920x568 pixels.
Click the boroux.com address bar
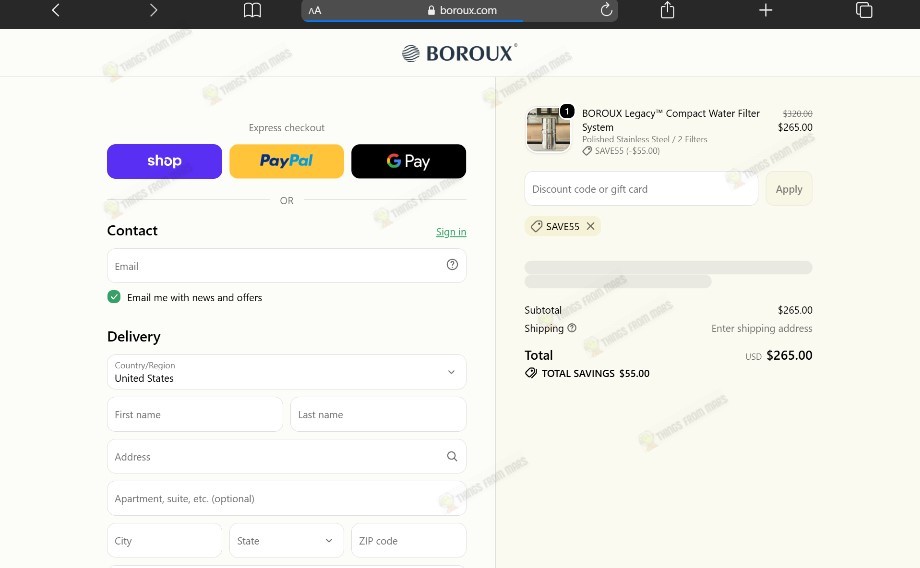click(x=459, y=11)
